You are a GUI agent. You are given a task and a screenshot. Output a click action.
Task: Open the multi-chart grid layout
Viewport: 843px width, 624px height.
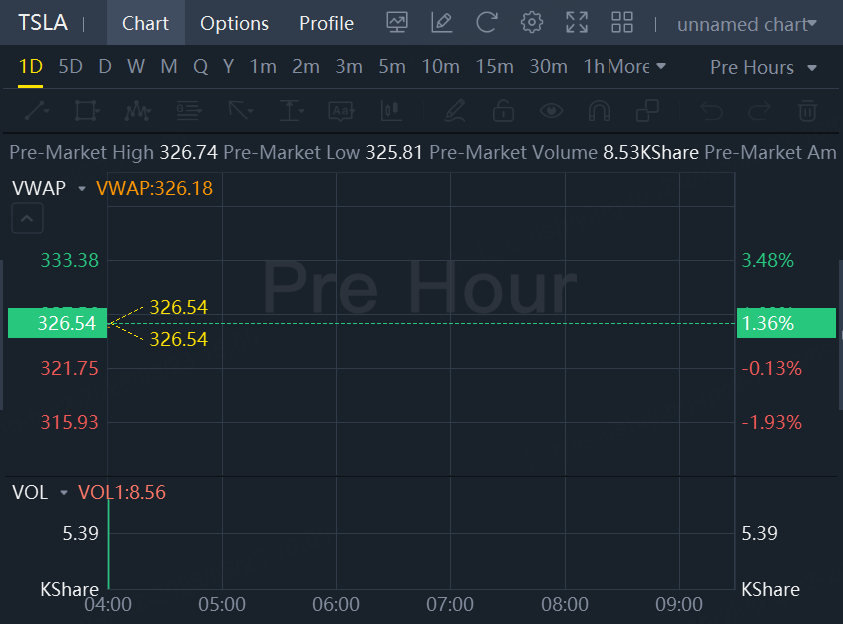[622, 23]
